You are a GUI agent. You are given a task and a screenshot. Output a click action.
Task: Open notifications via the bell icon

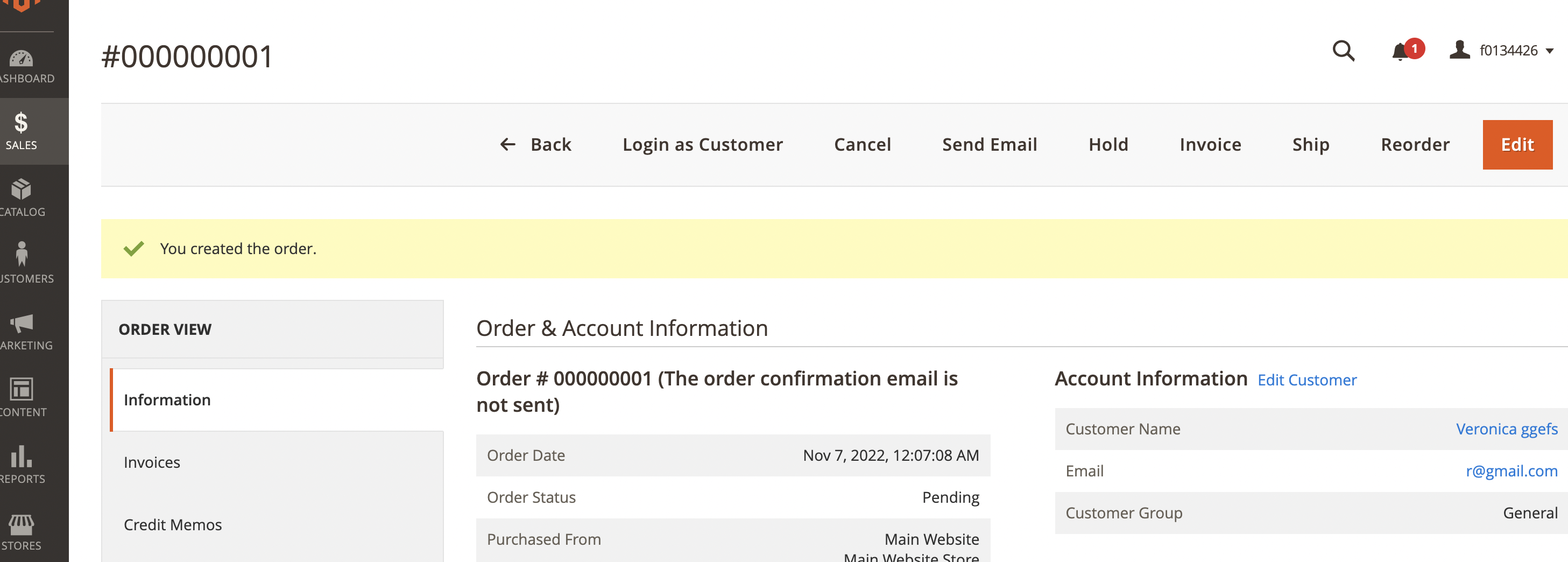pyautogui.click(x=1403, y=52)
